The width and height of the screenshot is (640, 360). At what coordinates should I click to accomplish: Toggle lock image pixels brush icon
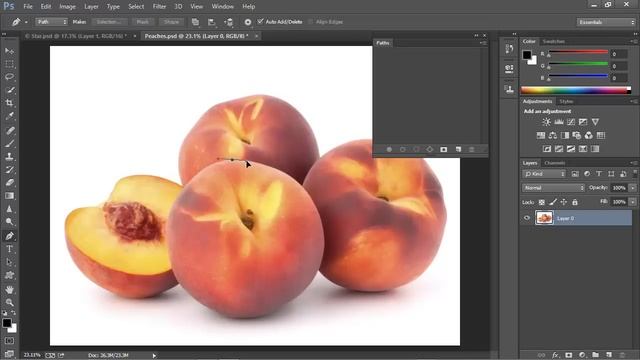pos(553,202)
